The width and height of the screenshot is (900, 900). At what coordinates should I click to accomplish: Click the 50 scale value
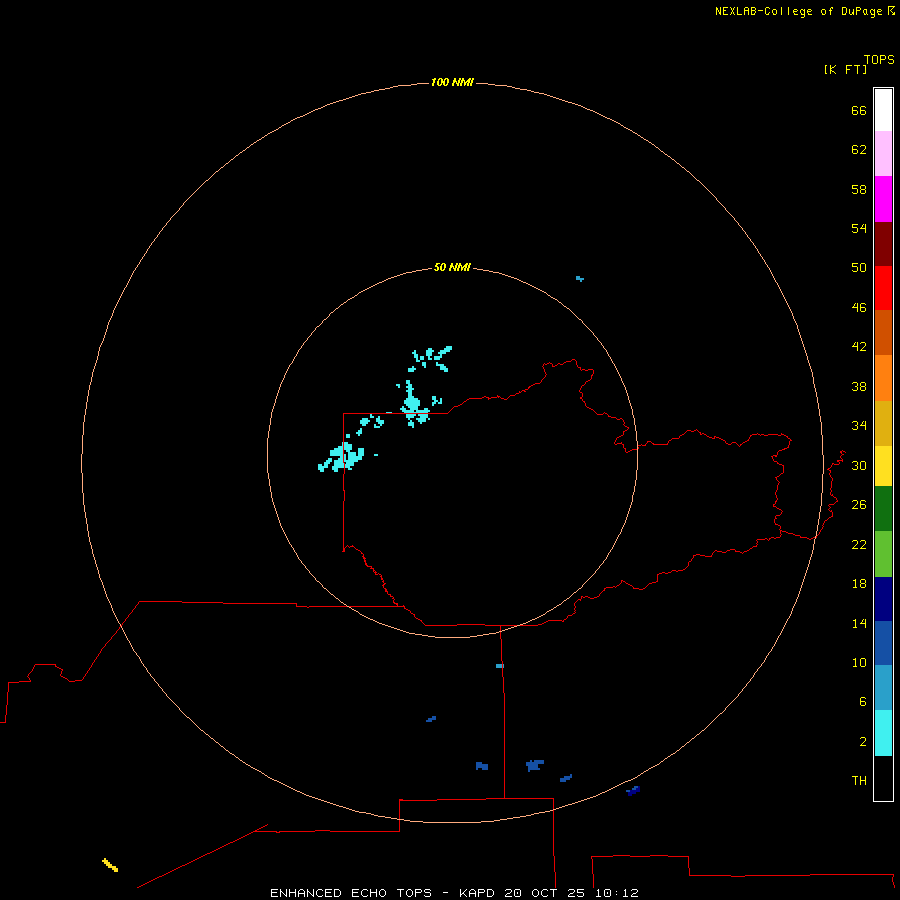coord(859,267)
